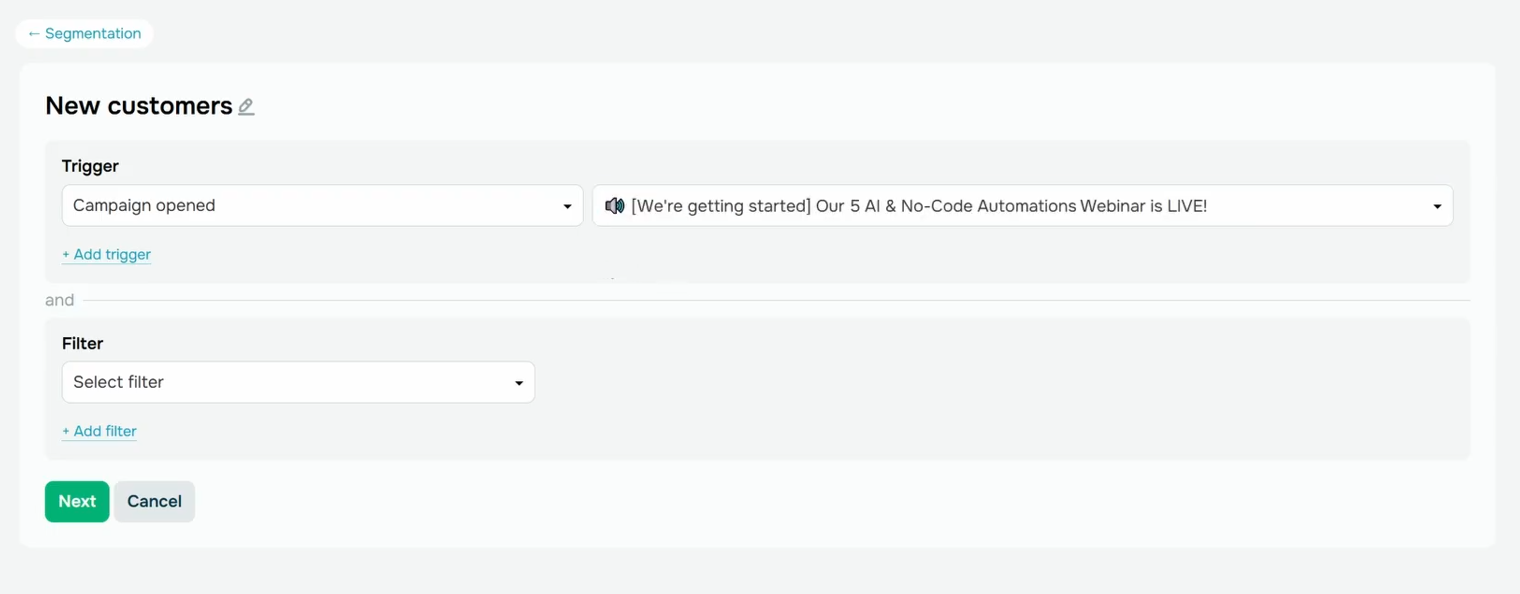Click Next to proceed with the segment
The image size is (1520, 594).
77,501
